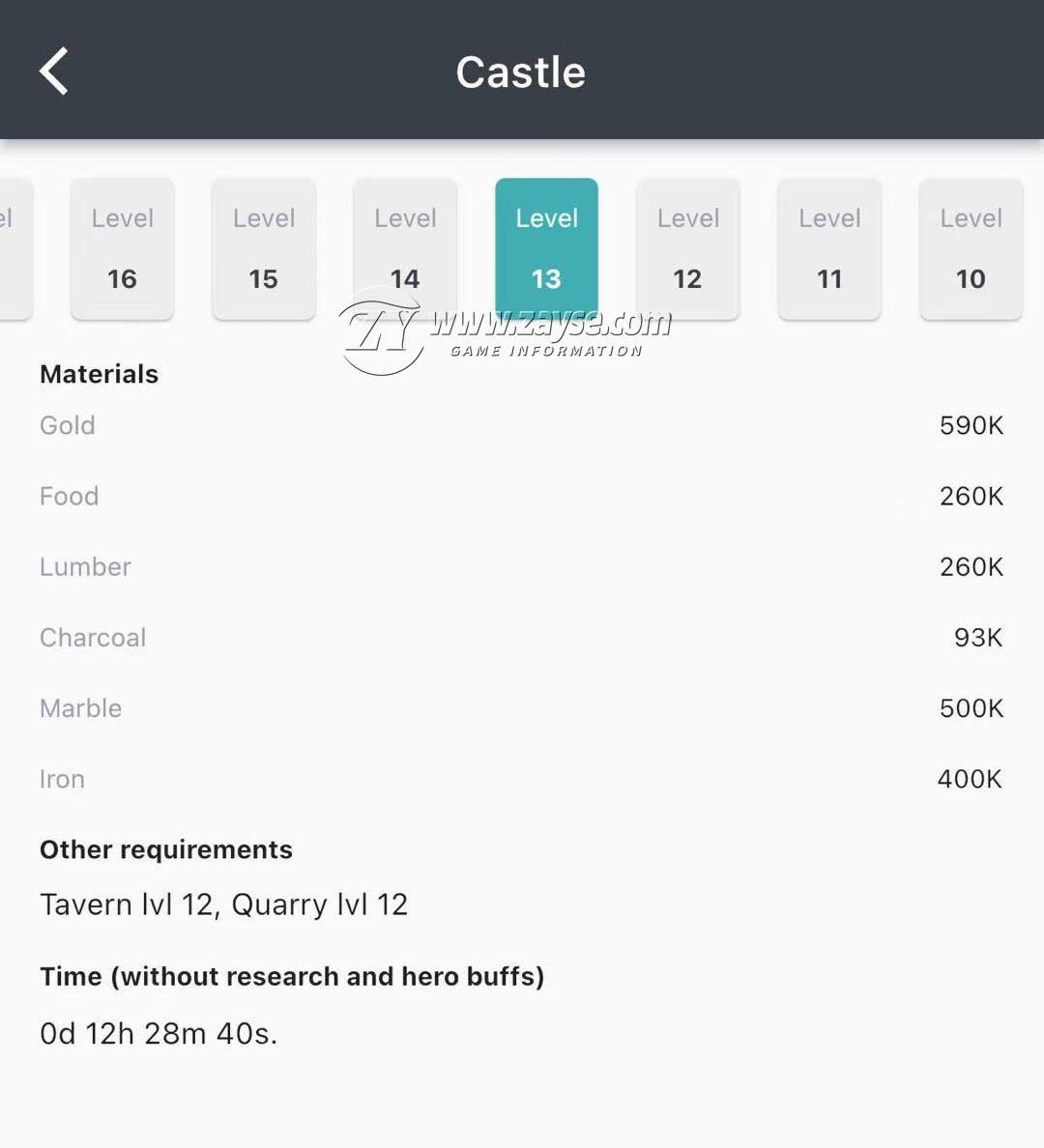
Task: Select the Lumber material label
Action: point(85,566)
